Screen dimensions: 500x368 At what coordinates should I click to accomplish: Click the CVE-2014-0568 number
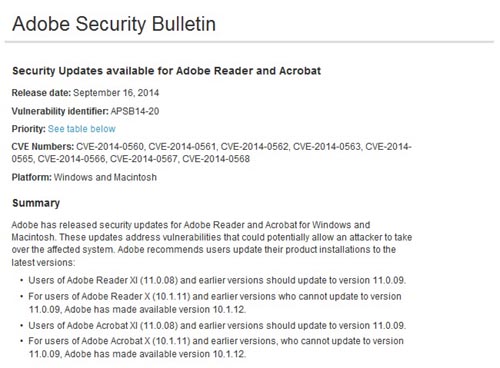coord(216,159)
